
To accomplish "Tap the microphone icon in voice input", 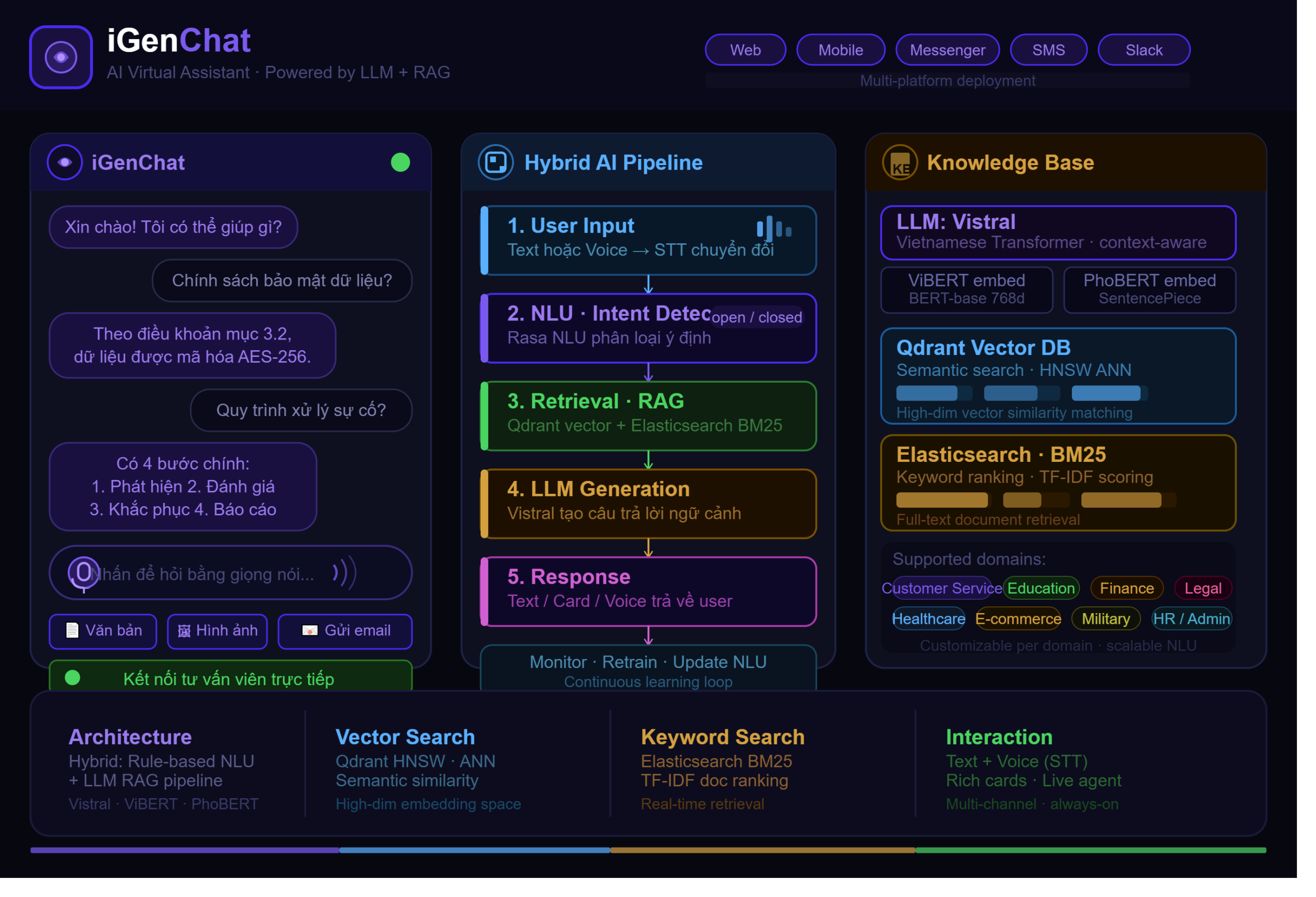I will 84,573.
